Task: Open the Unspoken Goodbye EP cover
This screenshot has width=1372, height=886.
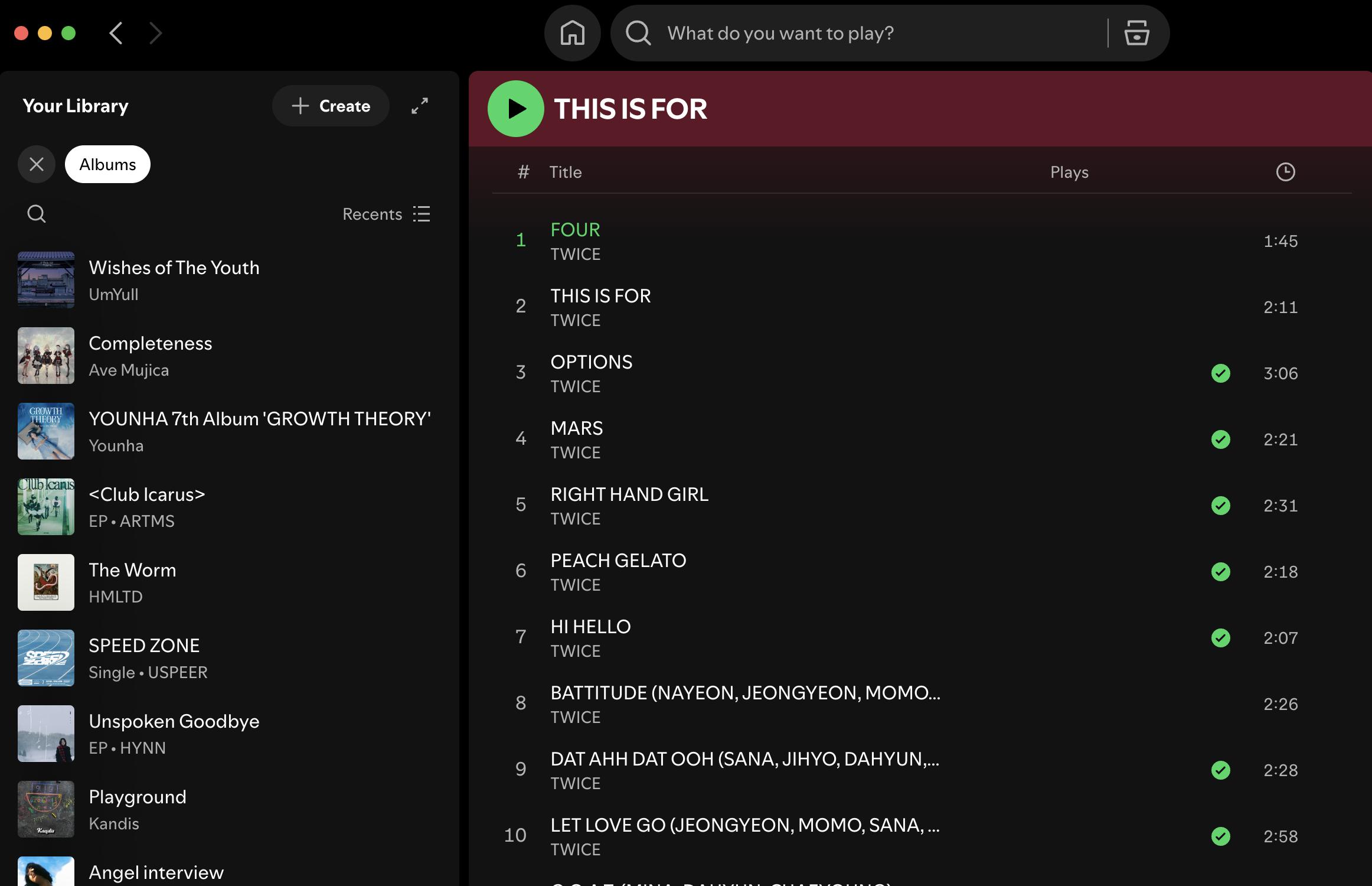Action: pos(46,734)
